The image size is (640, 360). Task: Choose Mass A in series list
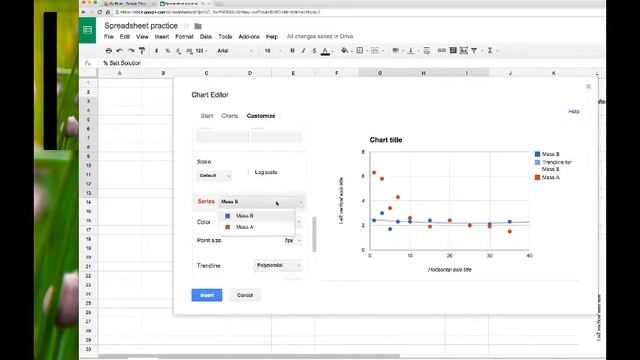[x=256, y=227]
